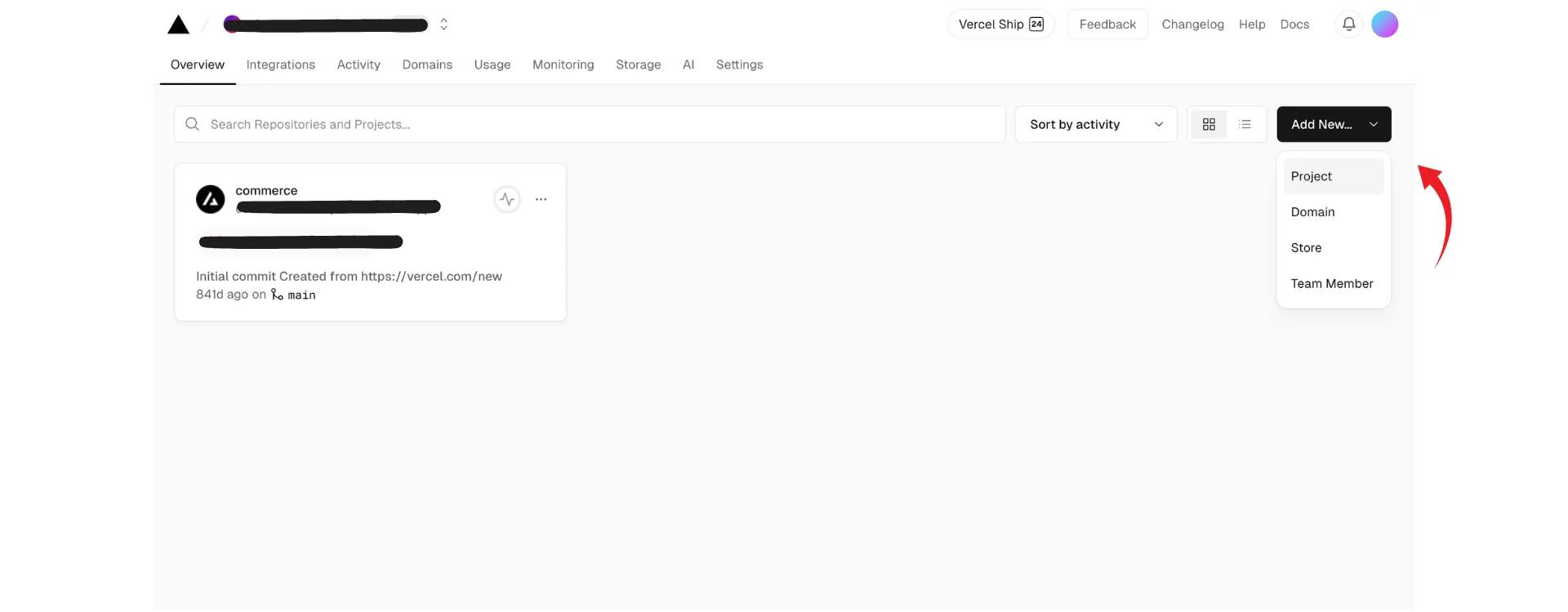1568x612 pixels.
Task: Switch to the Storage tab
Action: point(639,64)
